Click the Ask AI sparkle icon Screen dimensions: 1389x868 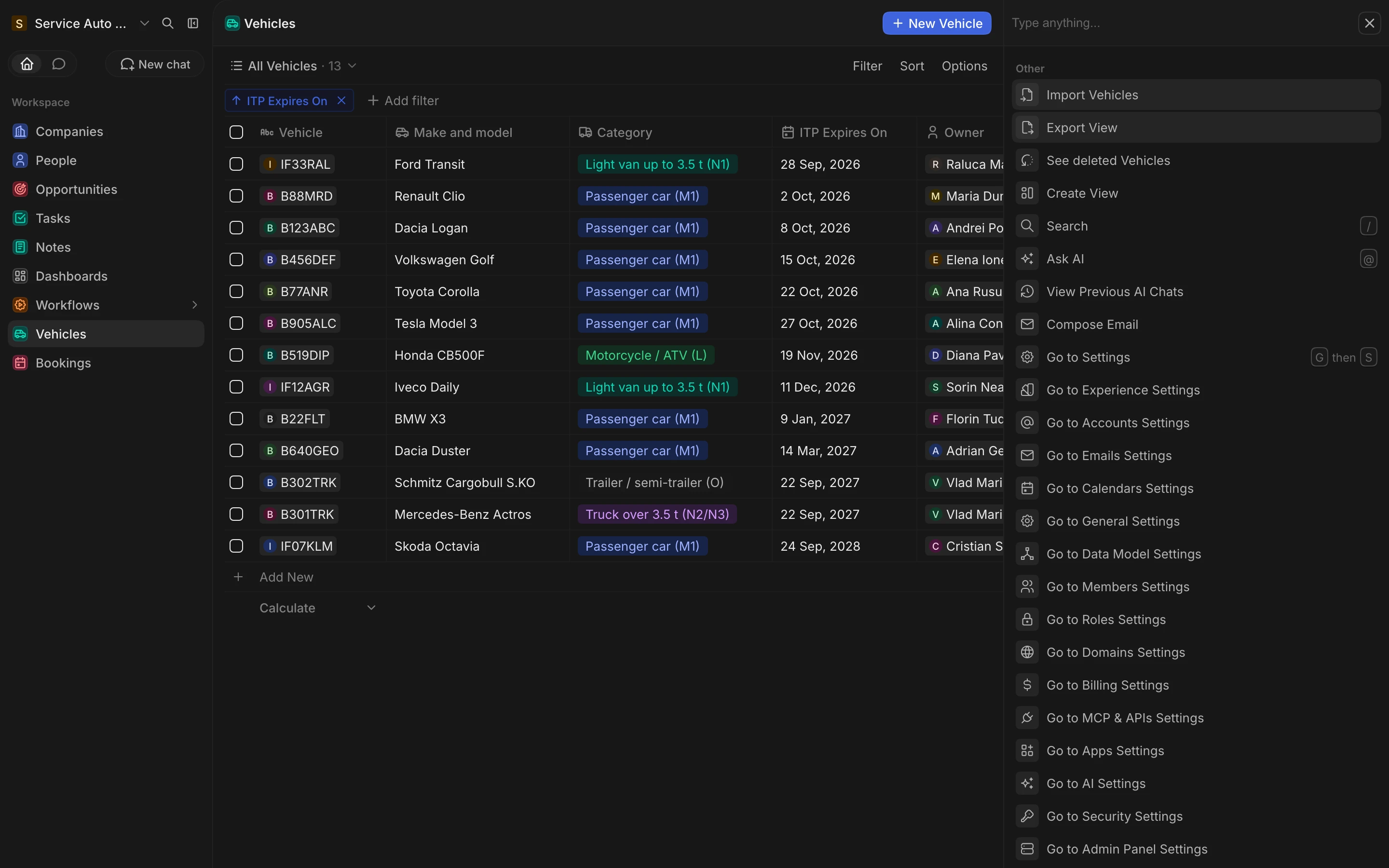pyautogui.click(x=1027, y=259)
